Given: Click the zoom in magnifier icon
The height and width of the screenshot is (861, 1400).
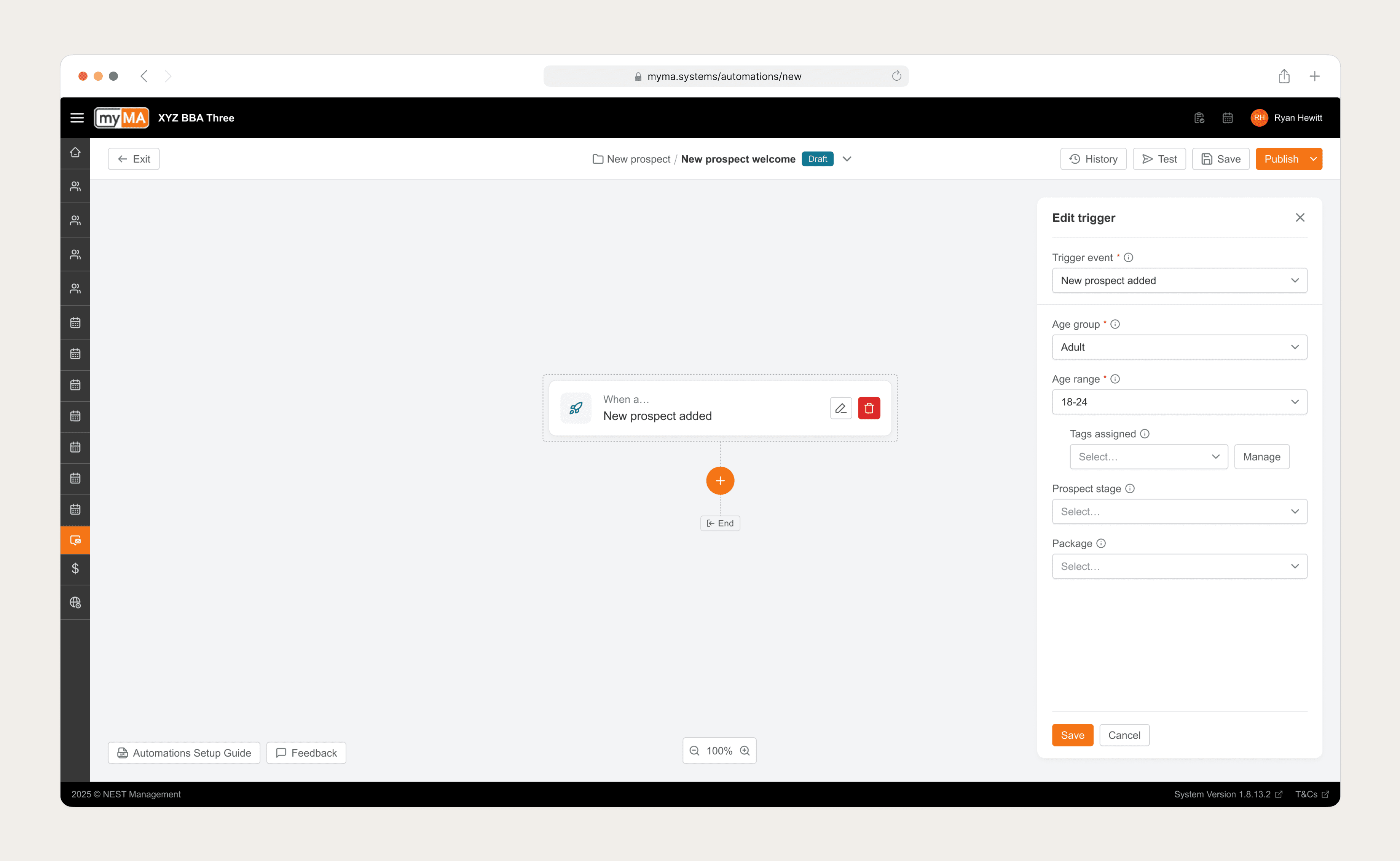Looking at the screenshot, I should [745, 751].
